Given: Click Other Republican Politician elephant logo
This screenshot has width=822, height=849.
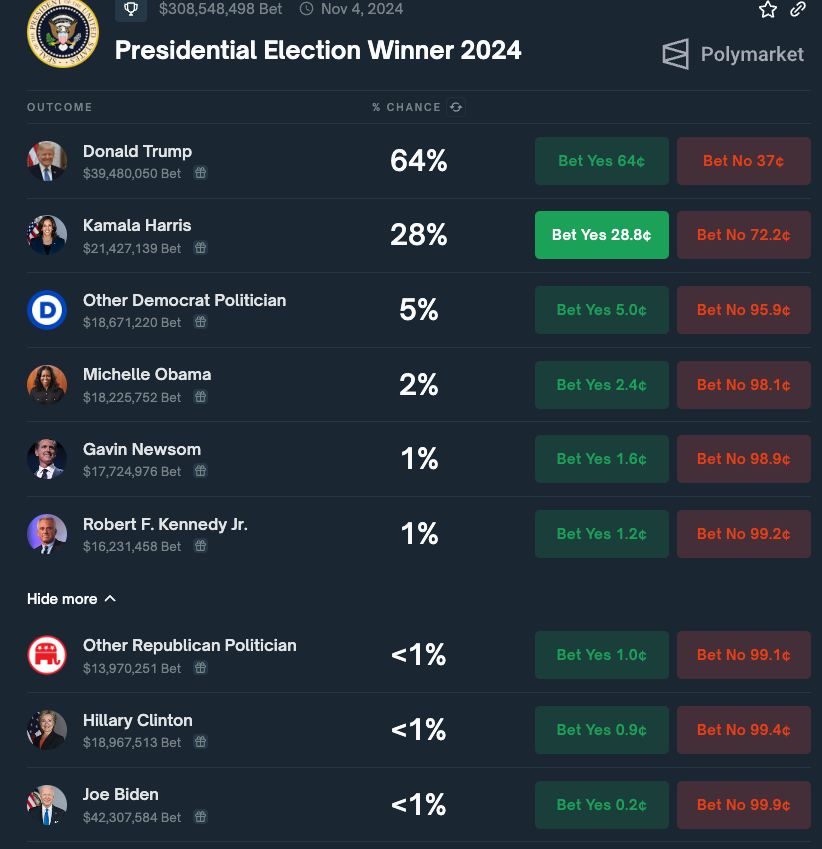Looking at the screenshot, I should point(47,655).
